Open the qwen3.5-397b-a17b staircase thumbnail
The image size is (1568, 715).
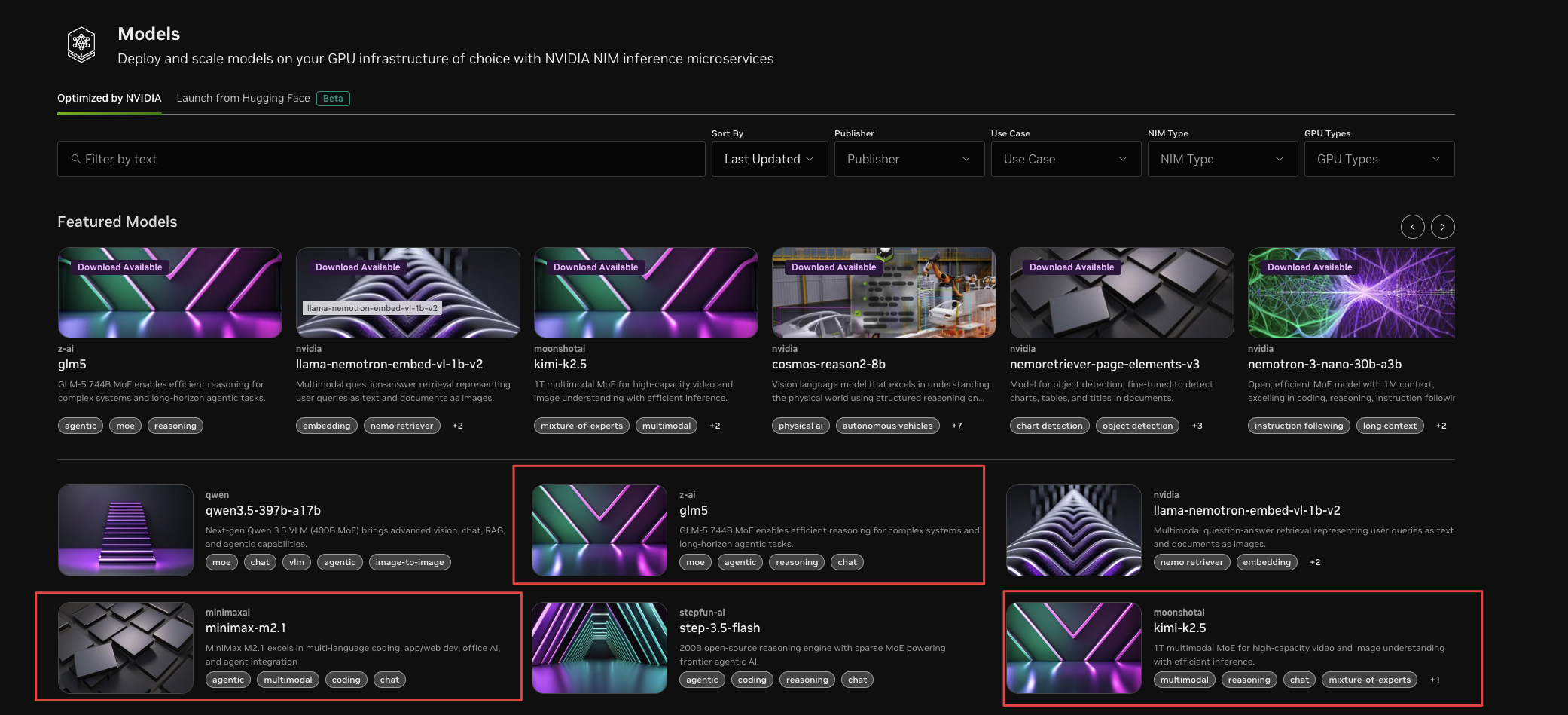(x=126, y=530)
